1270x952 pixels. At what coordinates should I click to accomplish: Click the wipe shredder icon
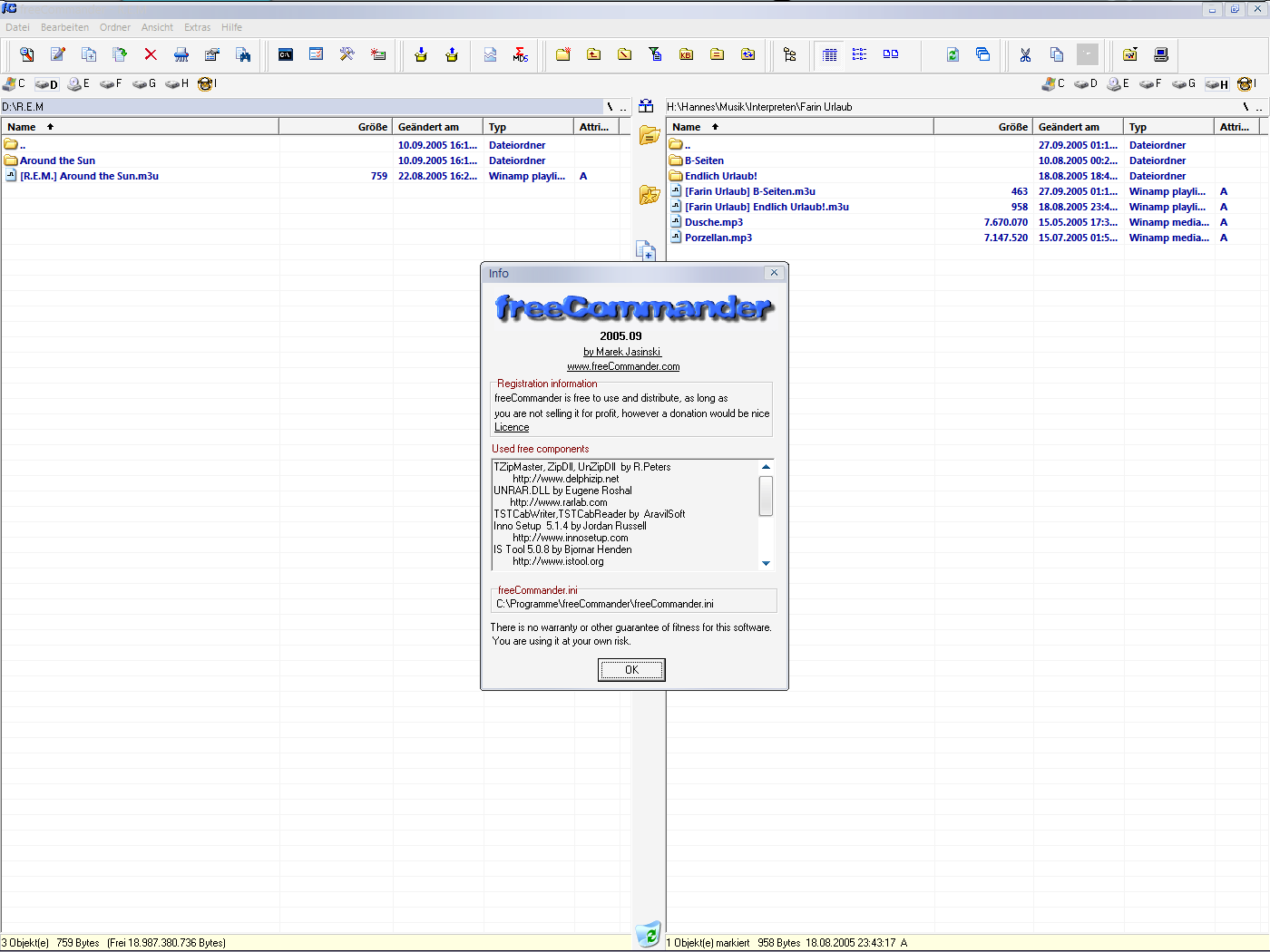click(181, 54)
